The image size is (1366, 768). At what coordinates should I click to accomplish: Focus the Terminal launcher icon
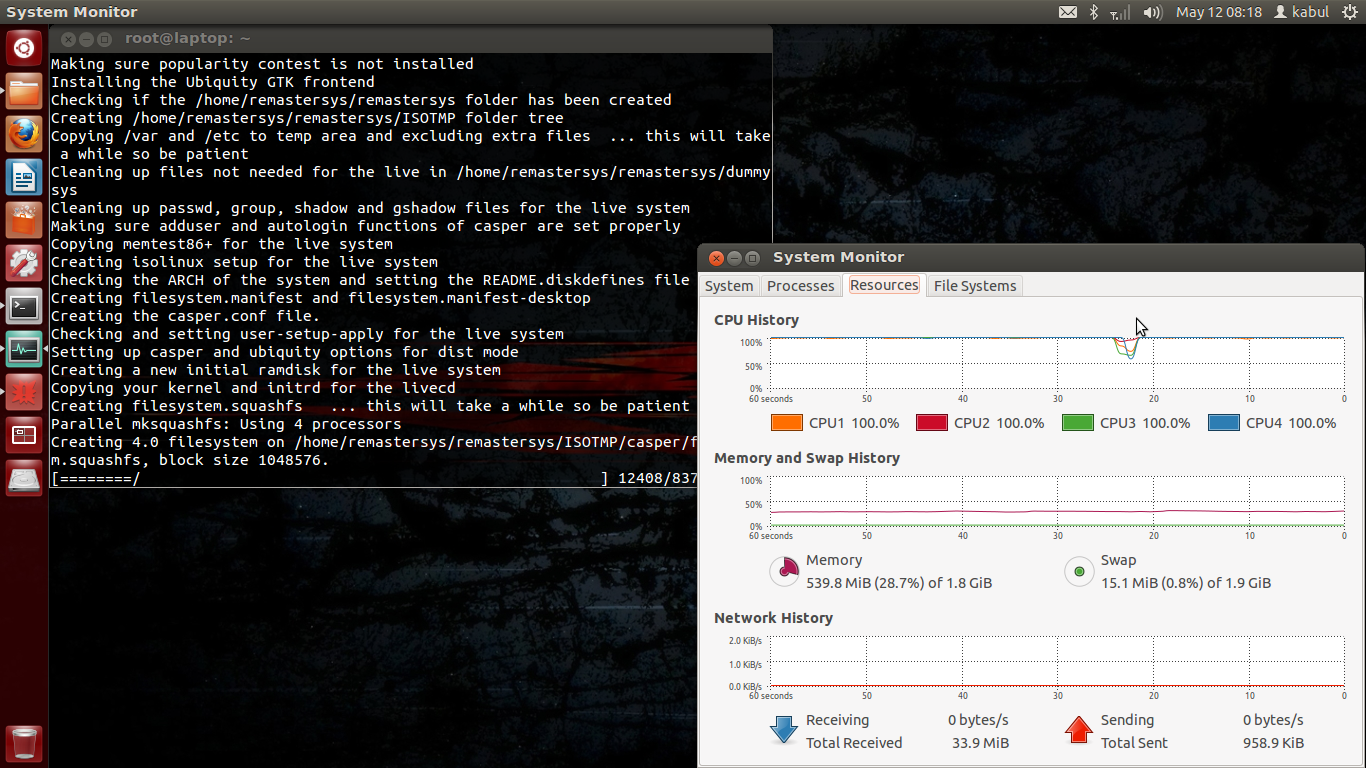click(24, 307)
